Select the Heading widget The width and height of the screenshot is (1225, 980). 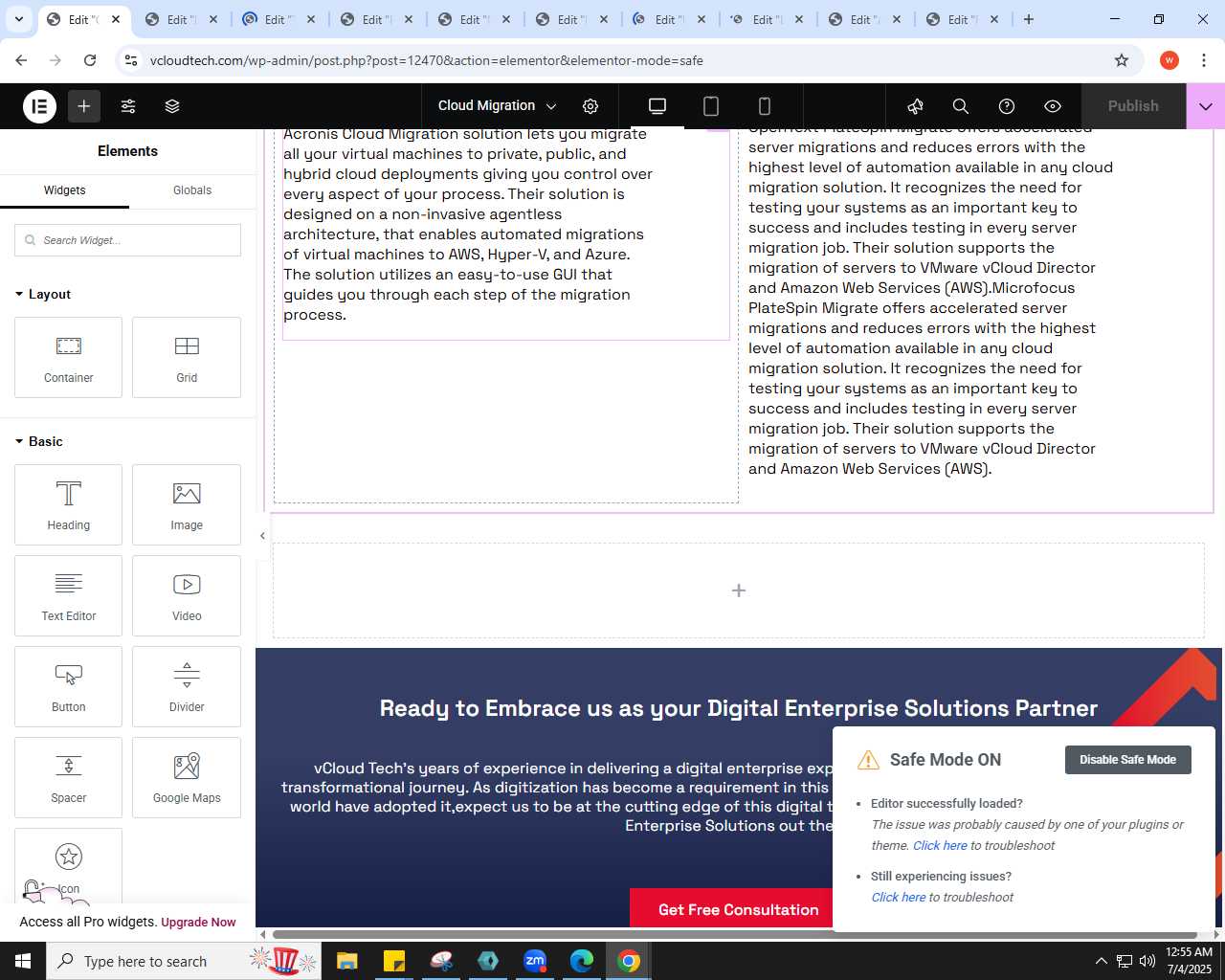[x=68, y=504]
